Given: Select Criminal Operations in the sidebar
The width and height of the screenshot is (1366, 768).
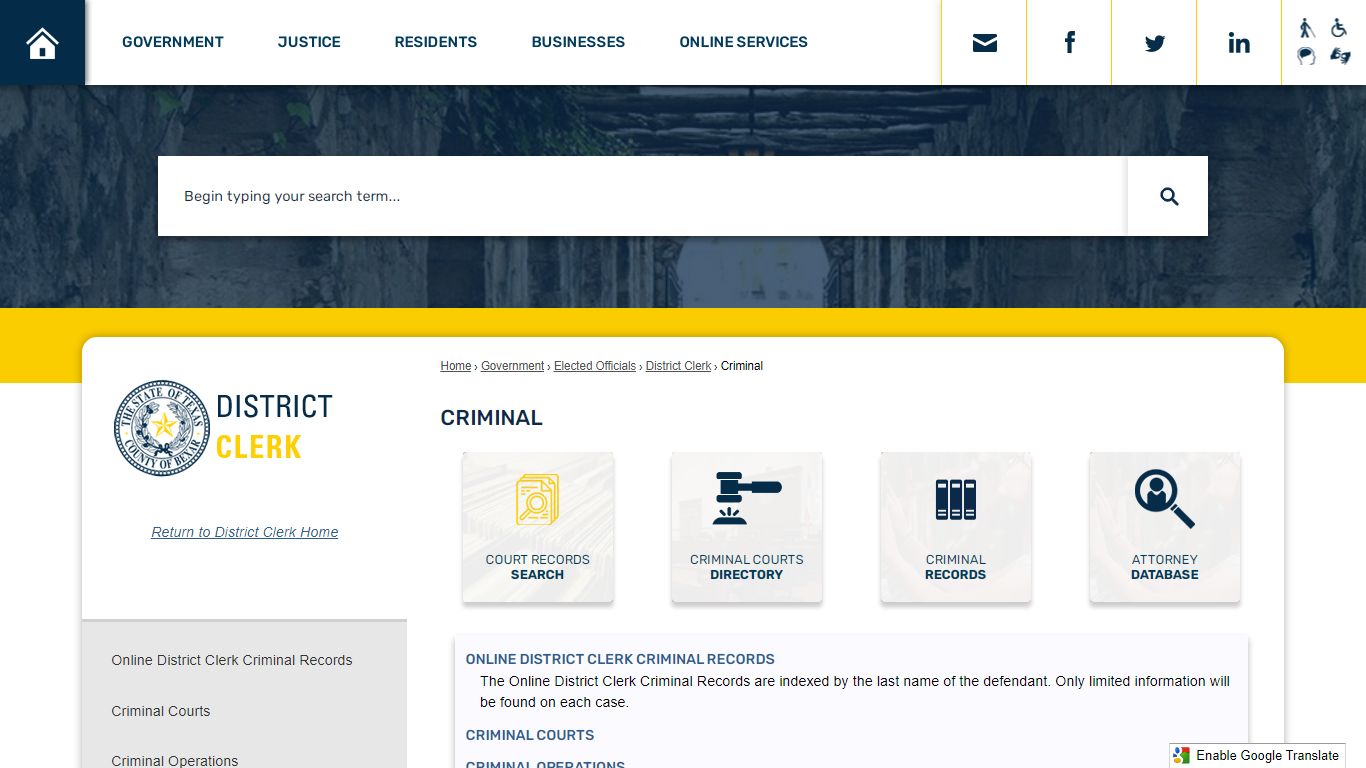Looking at the screenshot, I should [x=175, y=760].
